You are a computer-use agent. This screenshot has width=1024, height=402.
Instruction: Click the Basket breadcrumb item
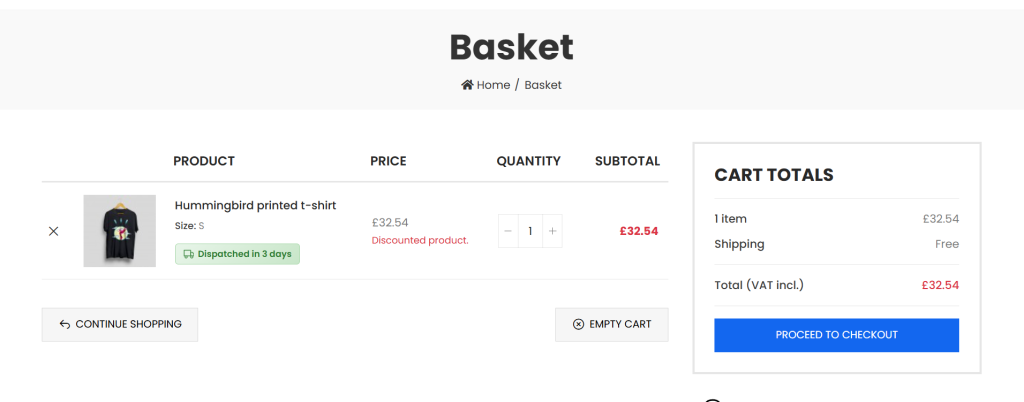[x=543, y=85]
